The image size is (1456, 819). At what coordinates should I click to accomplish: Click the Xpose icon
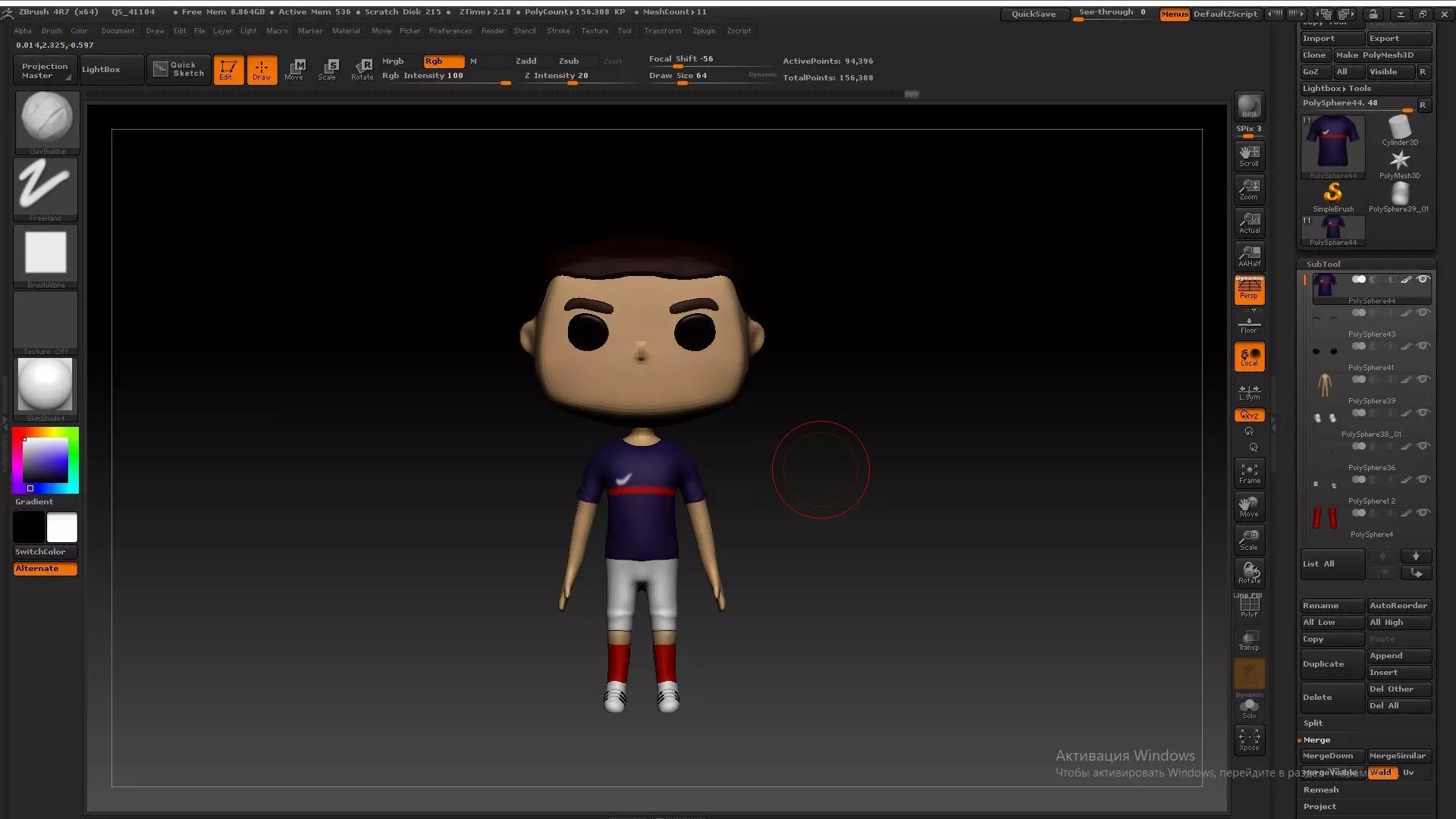[1249, 739]
